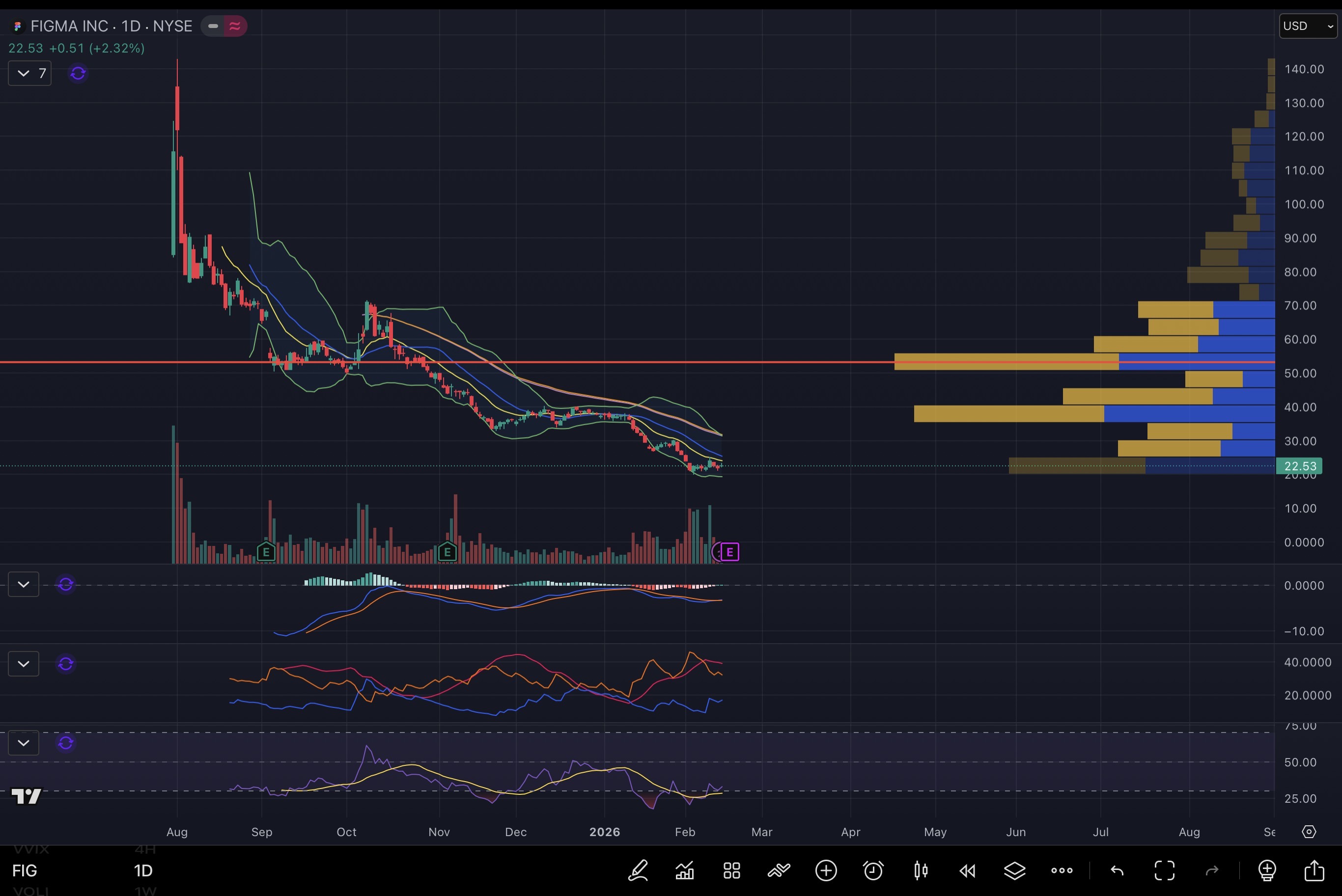This screenshot has width=1342, height=896.
Task: Expand the 7 indicators legend
Action: pyautogui.click(x=30, y=73)
